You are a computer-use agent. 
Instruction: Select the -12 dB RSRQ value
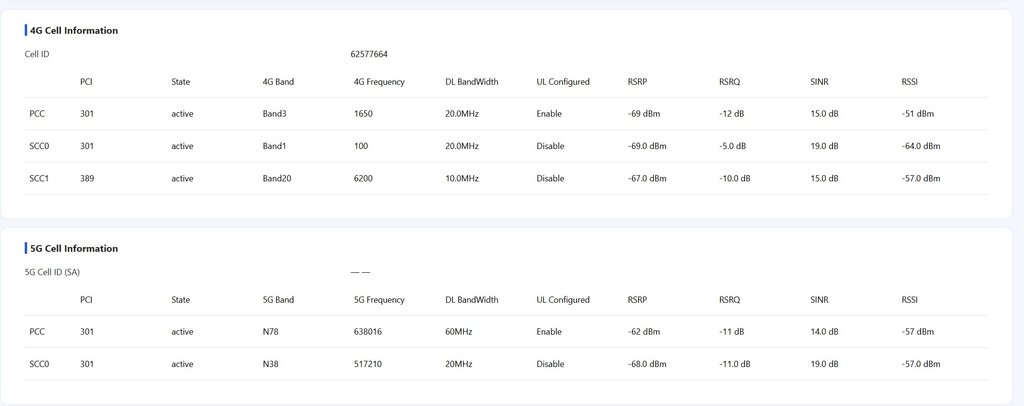[x=733, y=114]
